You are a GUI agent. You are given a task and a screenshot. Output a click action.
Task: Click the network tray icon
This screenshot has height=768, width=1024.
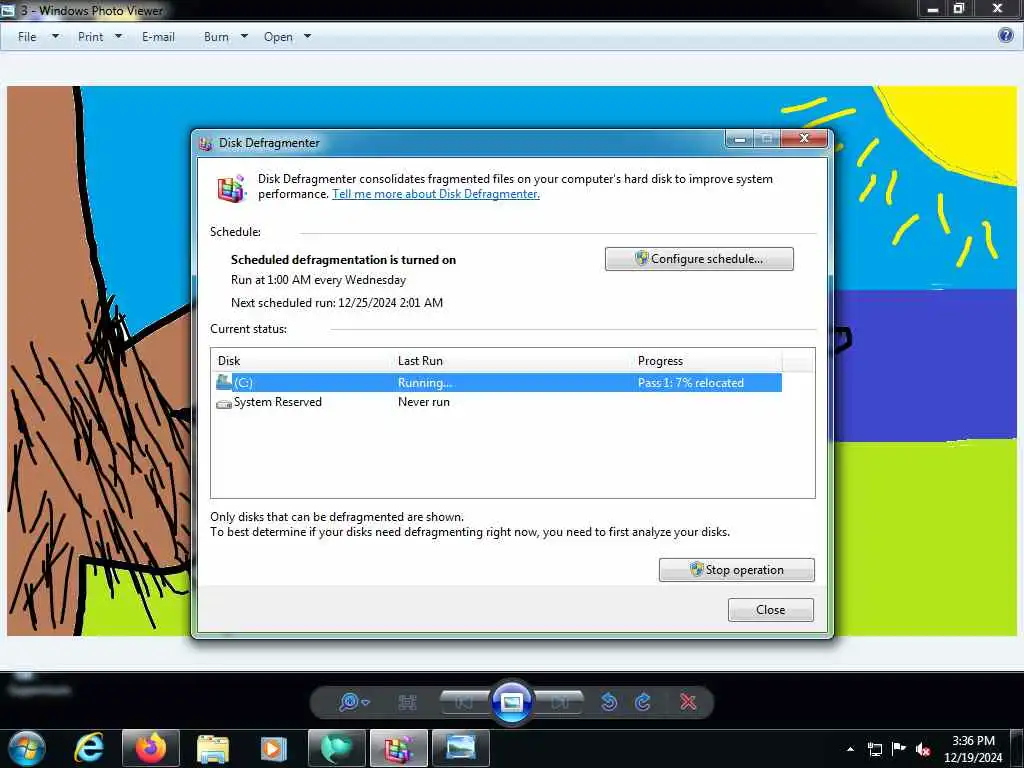coord(874,749)
